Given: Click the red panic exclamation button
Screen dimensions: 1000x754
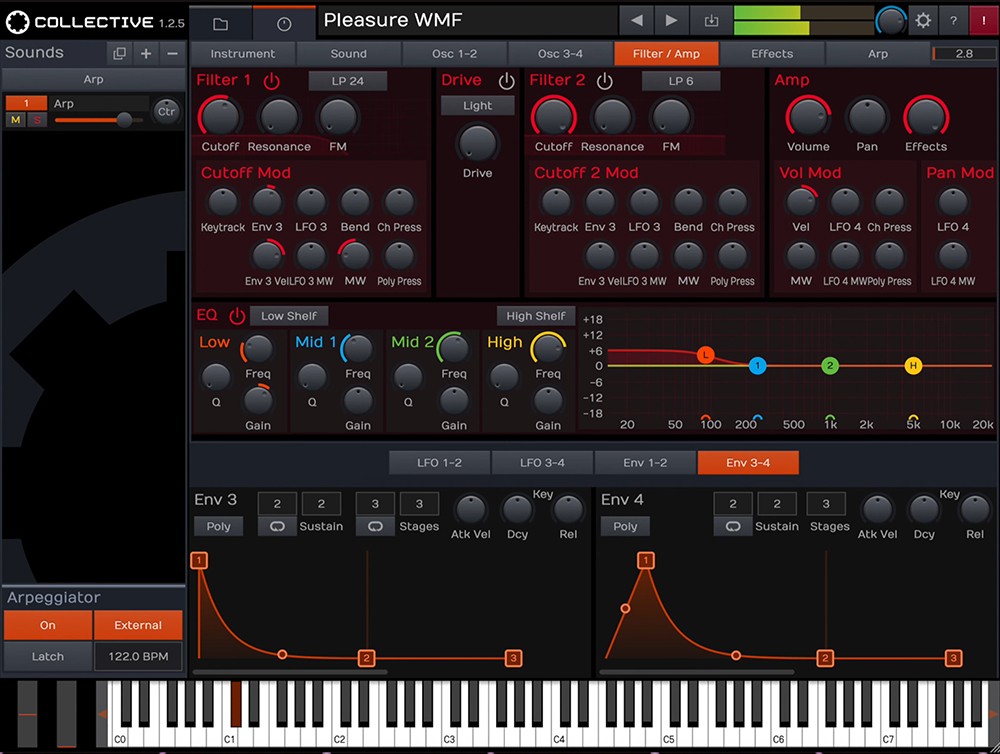Looking at the screenshot, I should point(983,20).
